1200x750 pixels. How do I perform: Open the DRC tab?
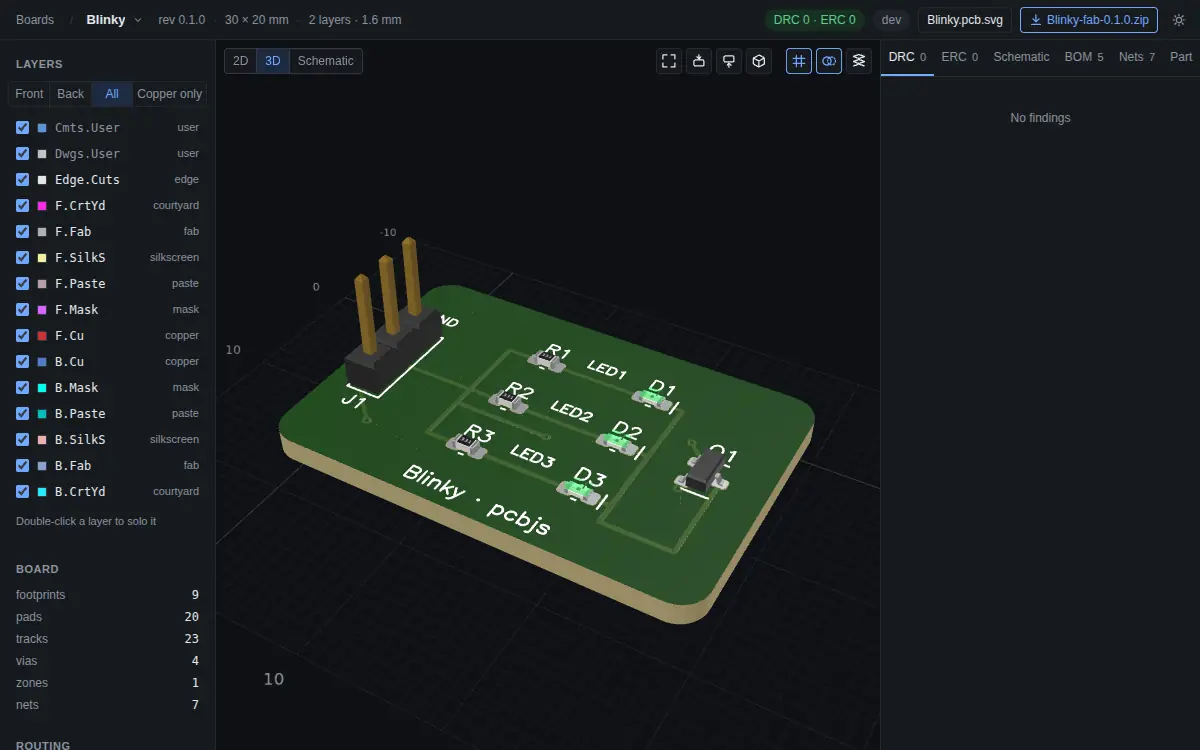tap(907, 57)
